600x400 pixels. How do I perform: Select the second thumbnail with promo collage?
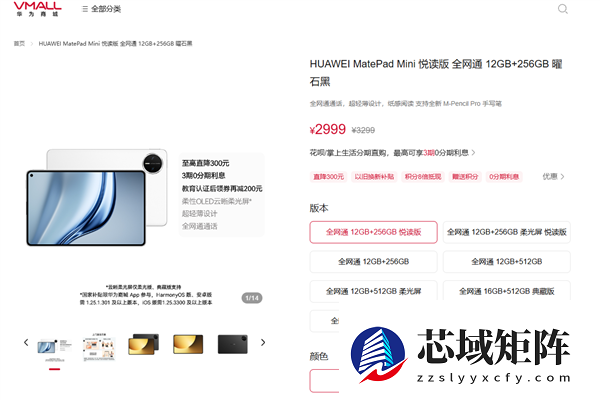(99, 347)
